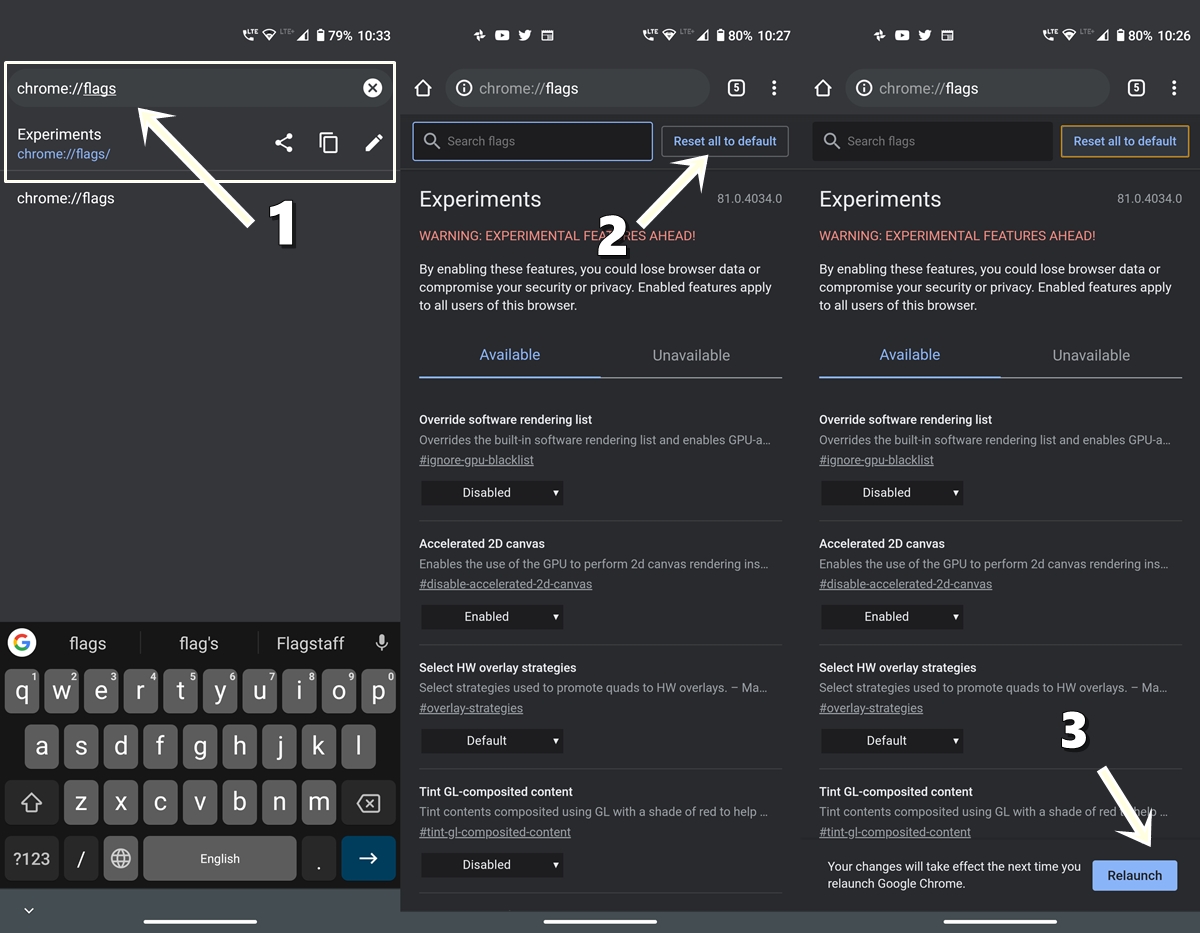Tap the Google G icon on keyboard
This screenshot has height=933, width=1200.
click(22, 642)
